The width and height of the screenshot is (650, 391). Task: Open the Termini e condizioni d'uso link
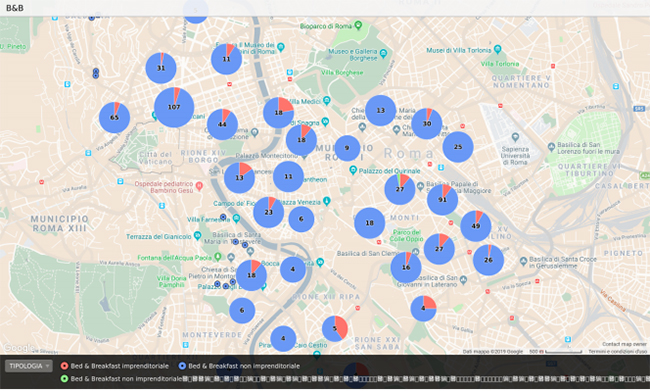pos(617,352)
